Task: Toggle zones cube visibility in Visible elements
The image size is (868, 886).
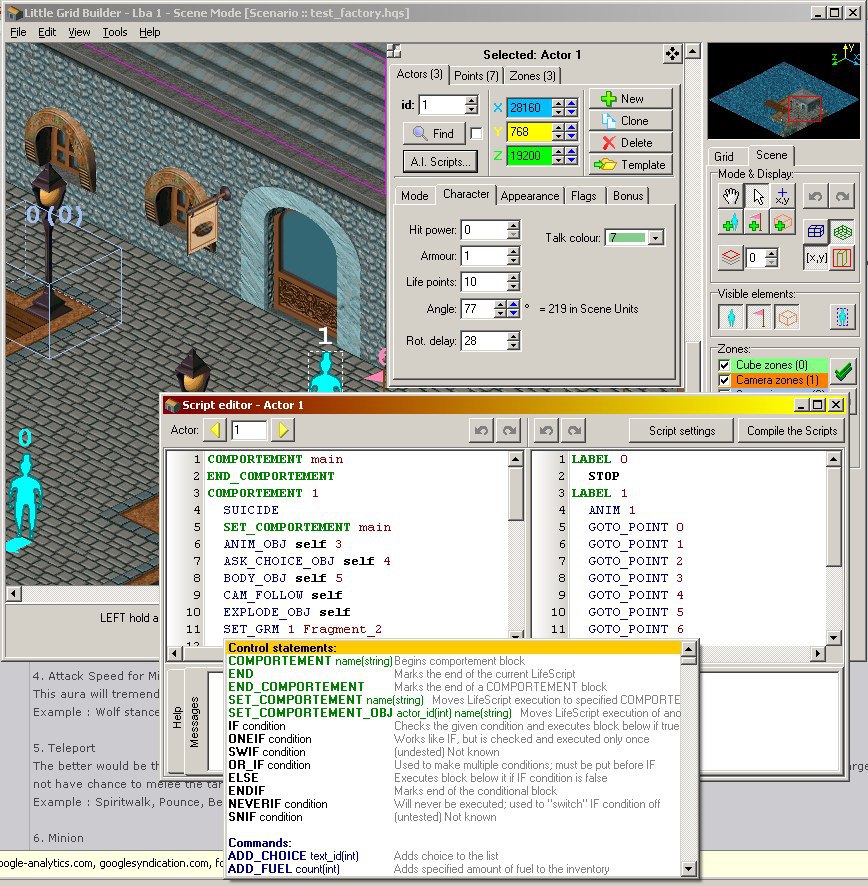Action: tap(787, 317)
